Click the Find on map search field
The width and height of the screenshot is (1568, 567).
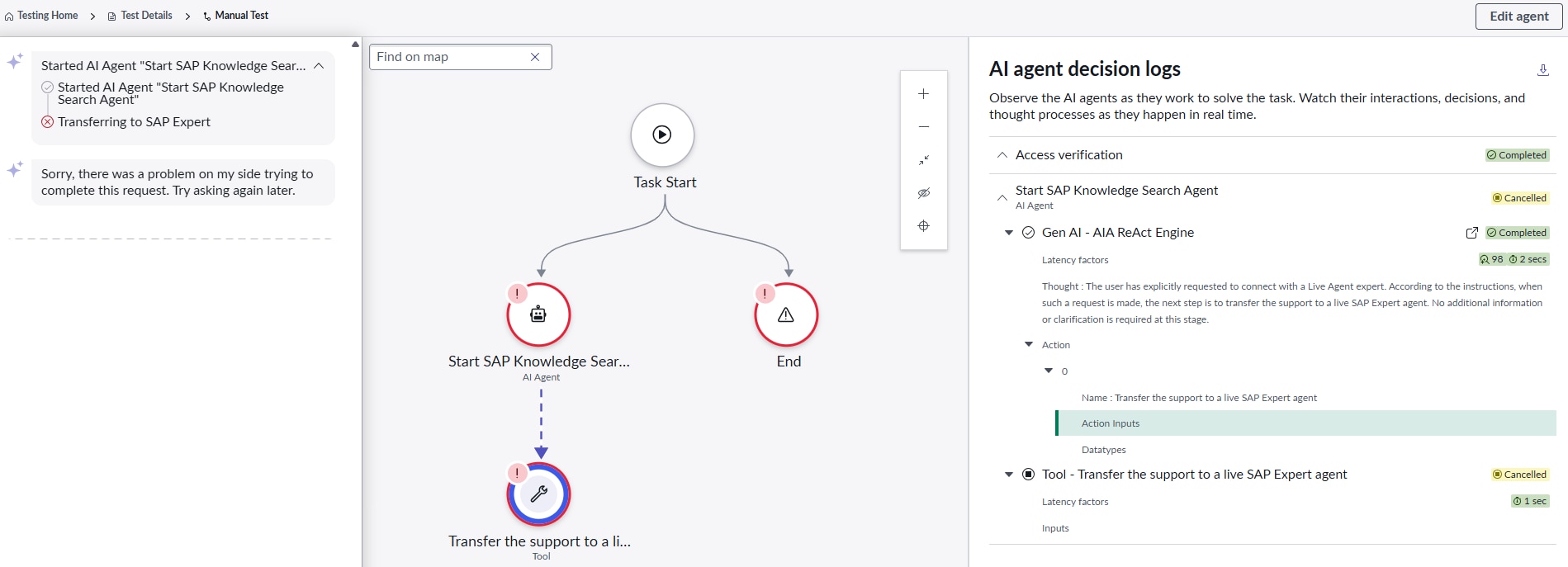[x=450, y=57]
